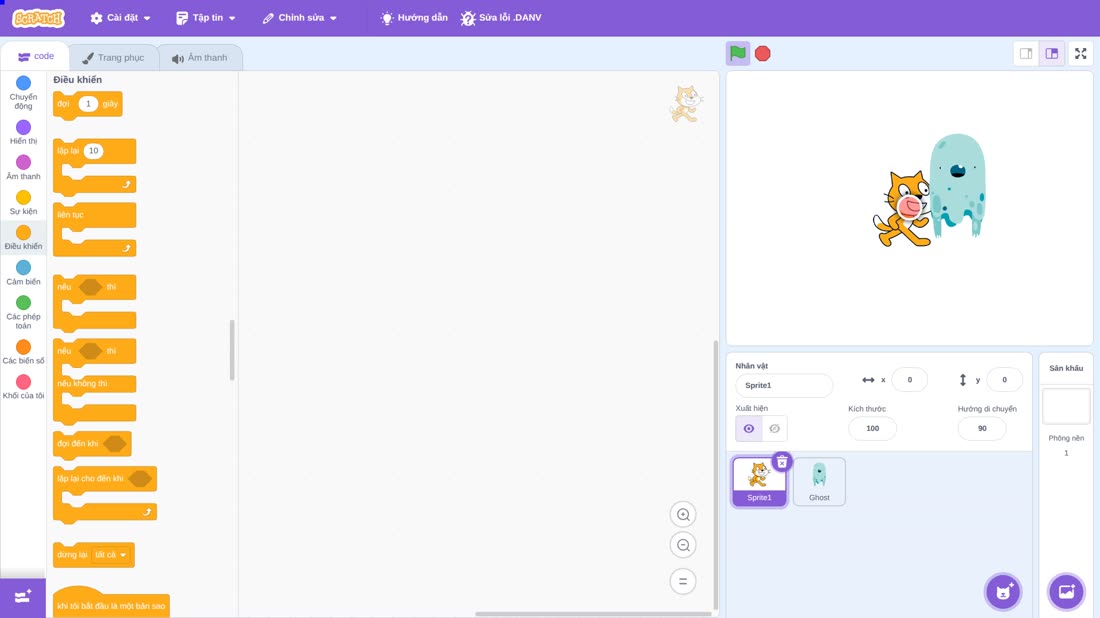Switch to small stage layout
The image size is (1100, 618).
point(1026,53)
